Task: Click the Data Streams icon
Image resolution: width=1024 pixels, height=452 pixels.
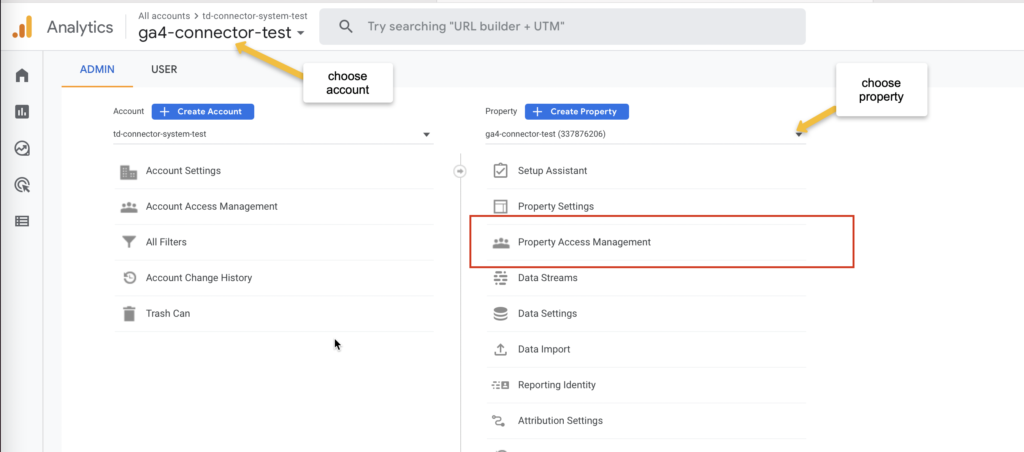Action: 500,278
